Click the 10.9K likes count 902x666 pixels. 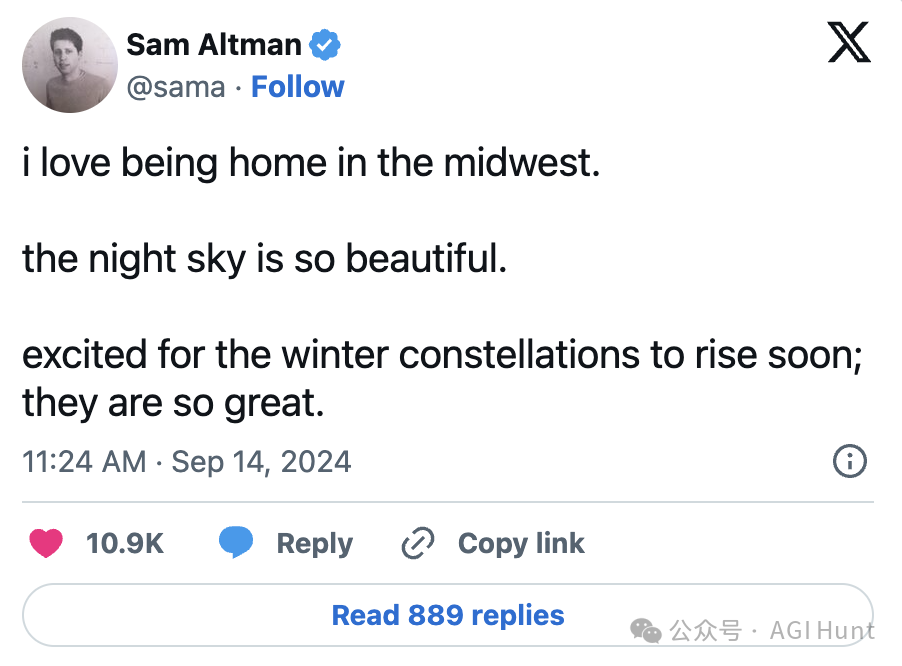click(125, 544)
